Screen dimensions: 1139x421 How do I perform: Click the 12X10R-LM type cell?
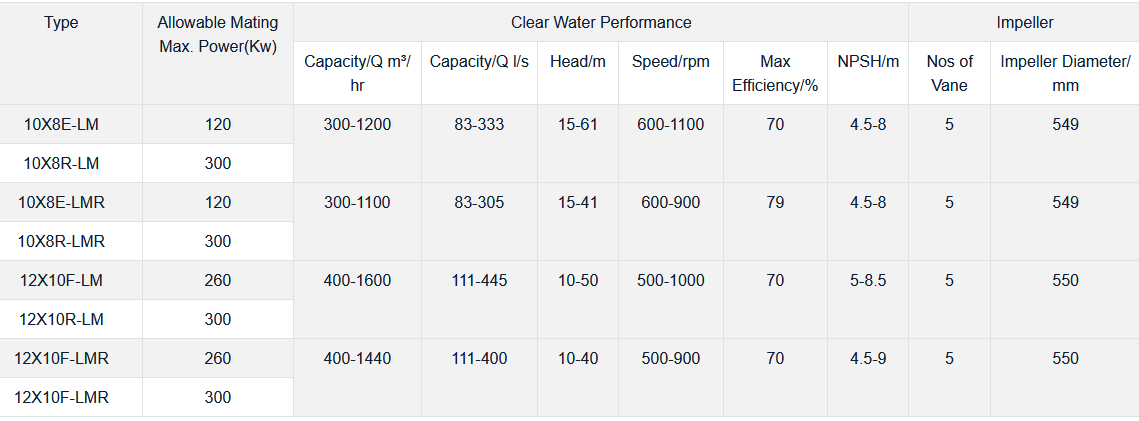61,319
